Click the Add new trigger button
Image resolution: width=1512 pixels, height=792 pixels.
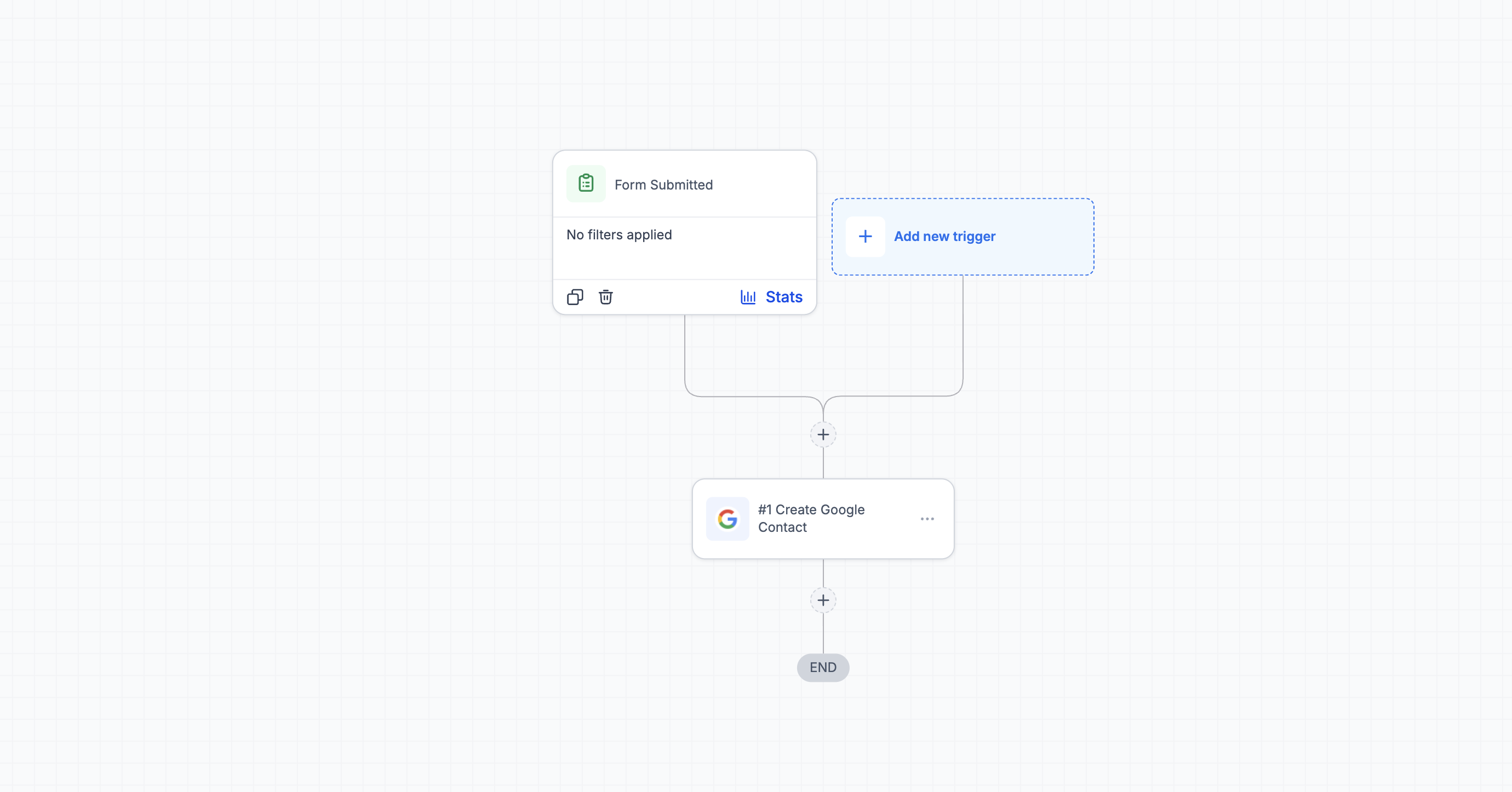(963, 237)
